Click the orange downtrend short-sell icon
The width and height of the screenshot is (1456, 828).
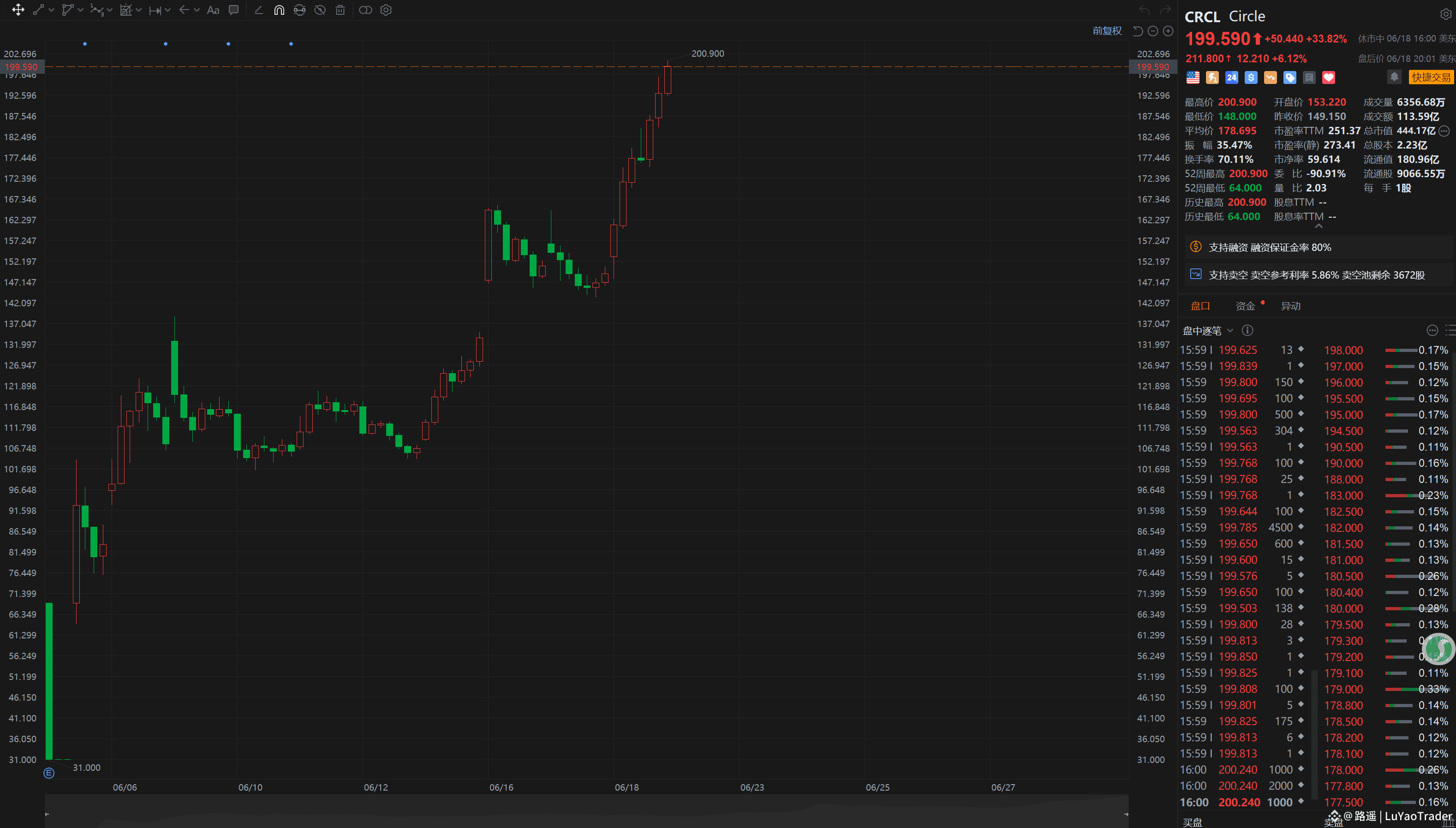pos(1270,77)
